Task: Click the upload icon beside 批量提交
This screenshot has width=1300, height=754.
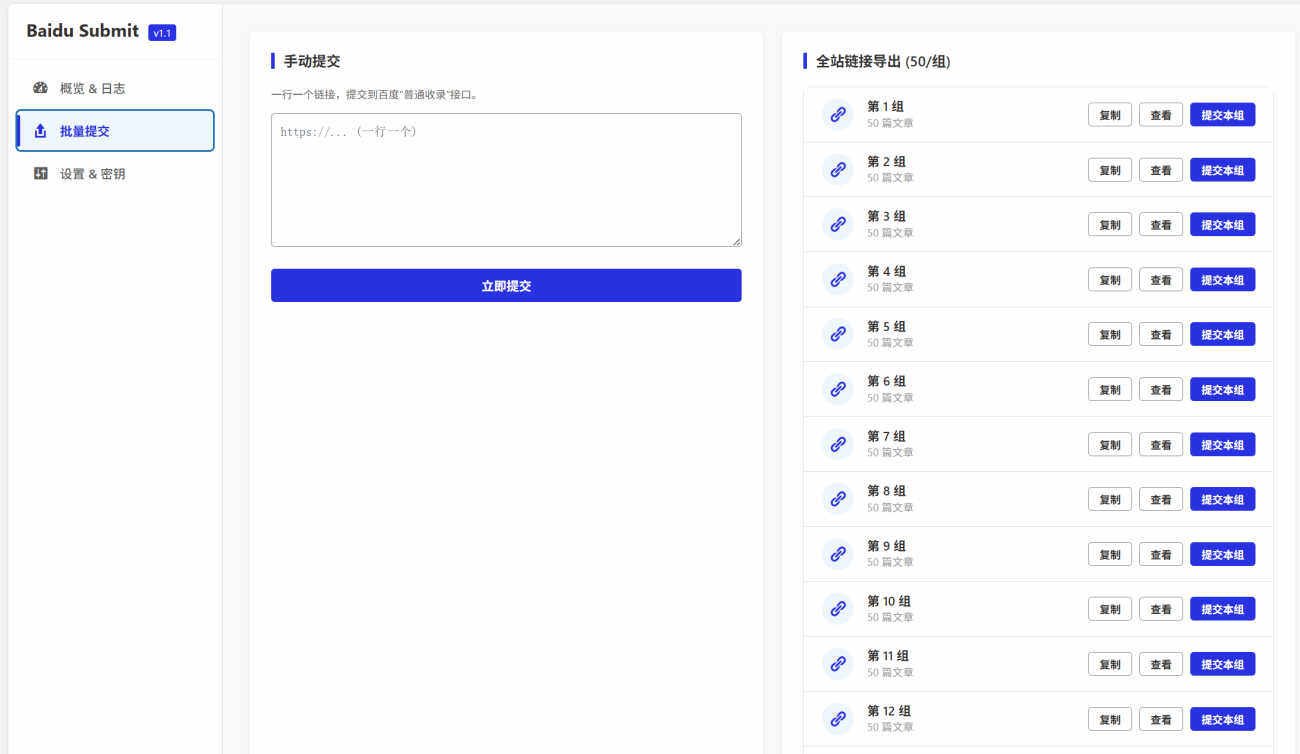Action: click(x=41, y=131)
